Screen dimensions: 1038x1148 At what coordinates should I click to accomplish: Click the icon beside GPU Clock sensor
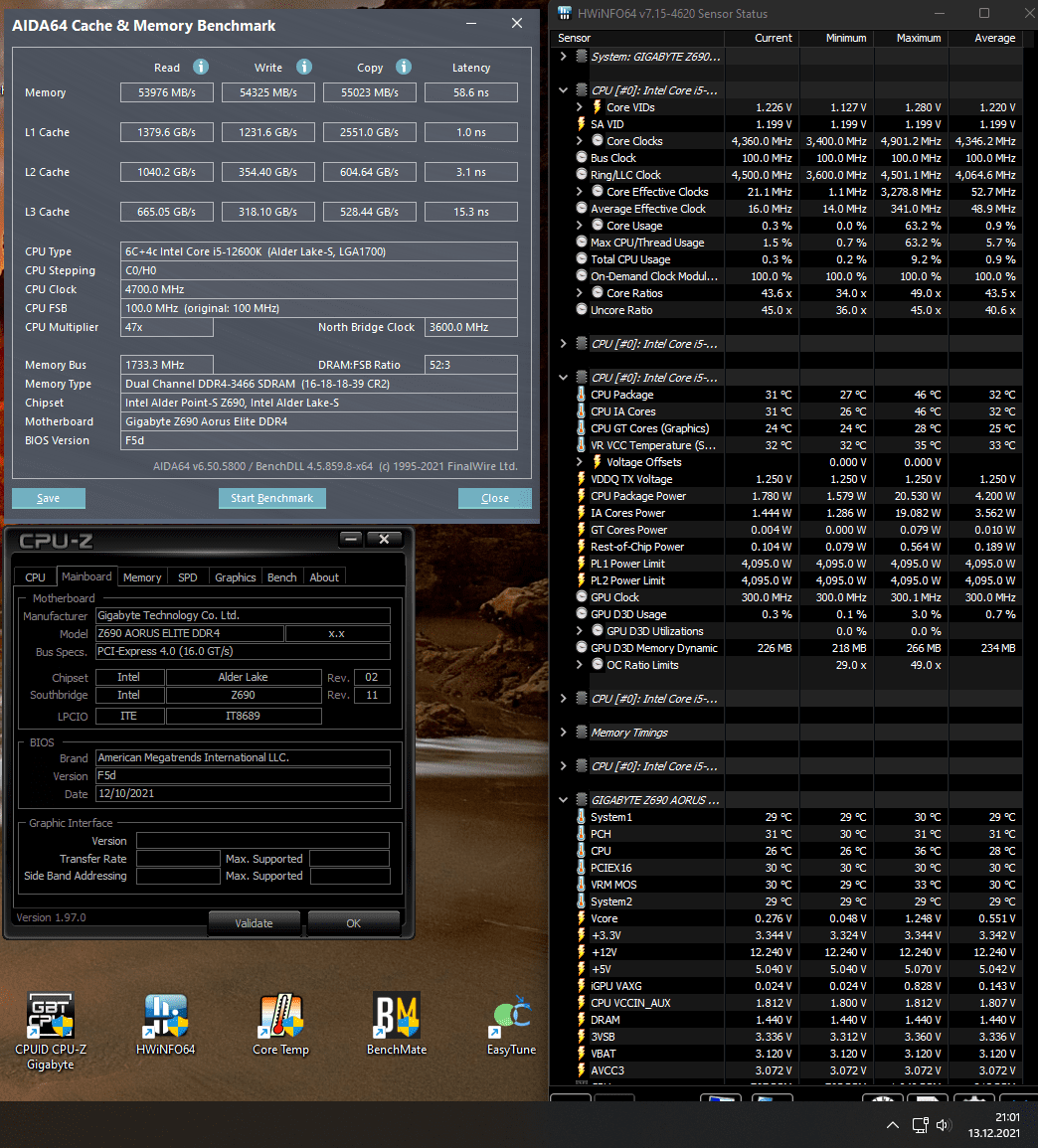(x=582, y=596)
